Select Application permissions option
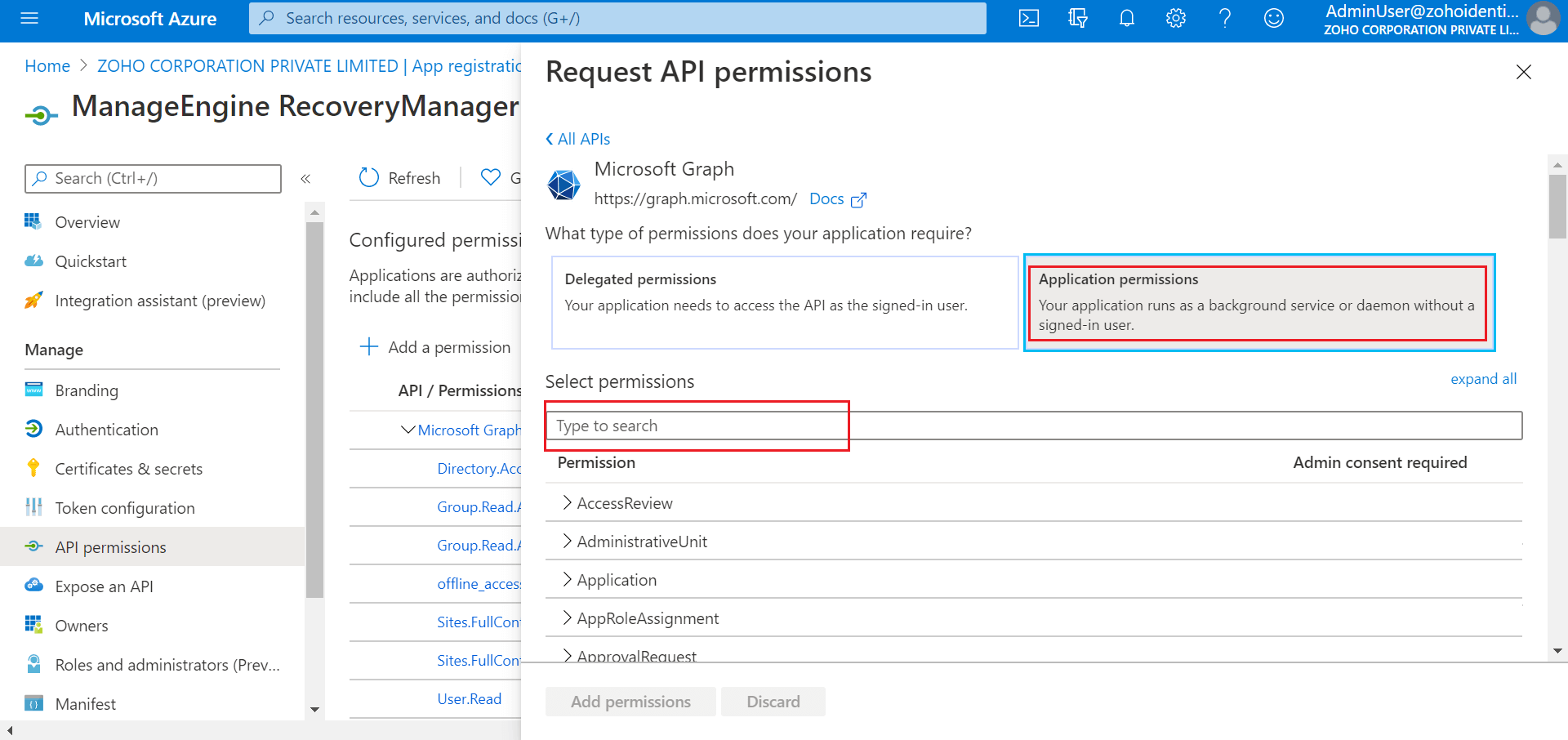Screen dimensions: 1568x740 [1258, 302]
